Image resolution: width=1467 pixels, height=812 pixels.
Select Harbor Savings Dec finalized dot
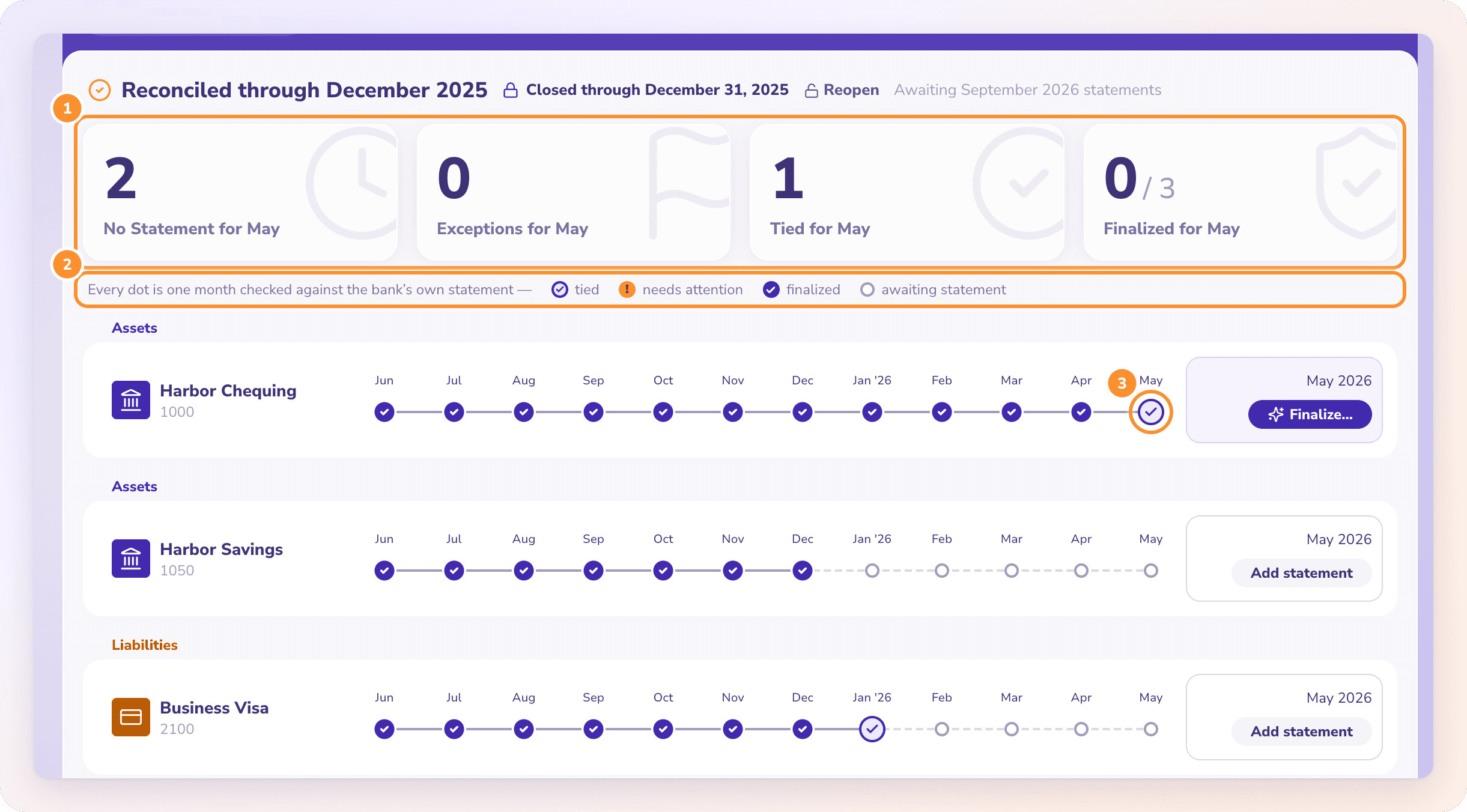click(803, 571)
